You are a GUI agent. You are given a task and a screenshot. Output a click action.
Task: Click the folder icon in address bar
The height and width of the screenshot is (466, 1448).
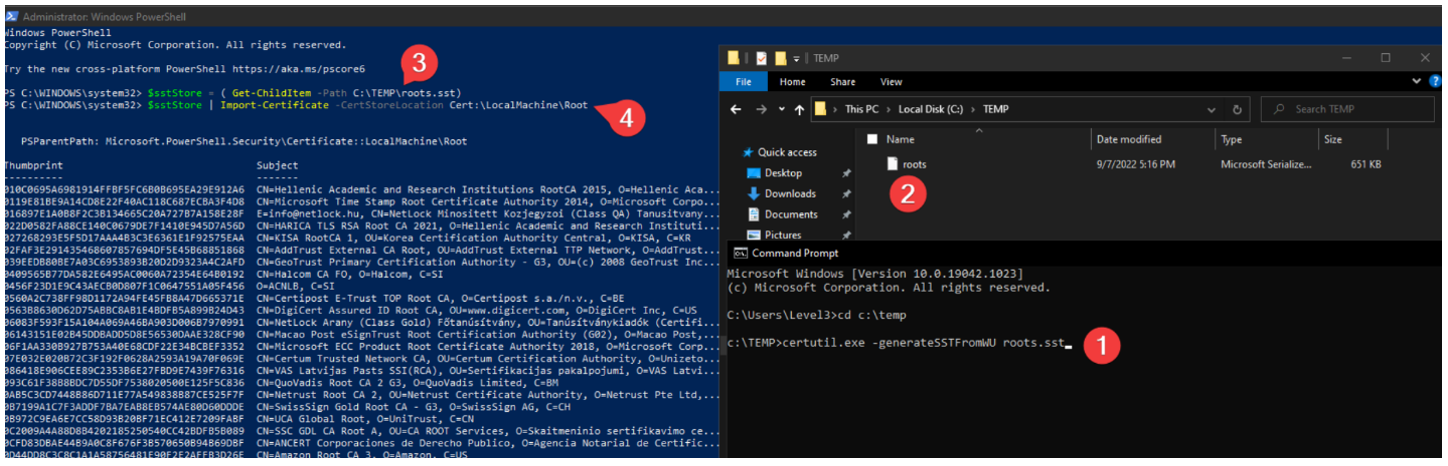822,110
